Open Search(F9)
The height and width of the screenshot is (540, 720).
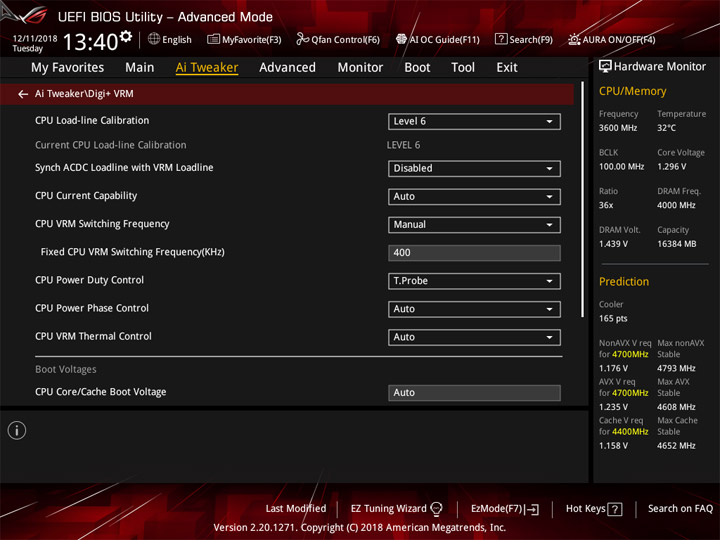[524, 39]
